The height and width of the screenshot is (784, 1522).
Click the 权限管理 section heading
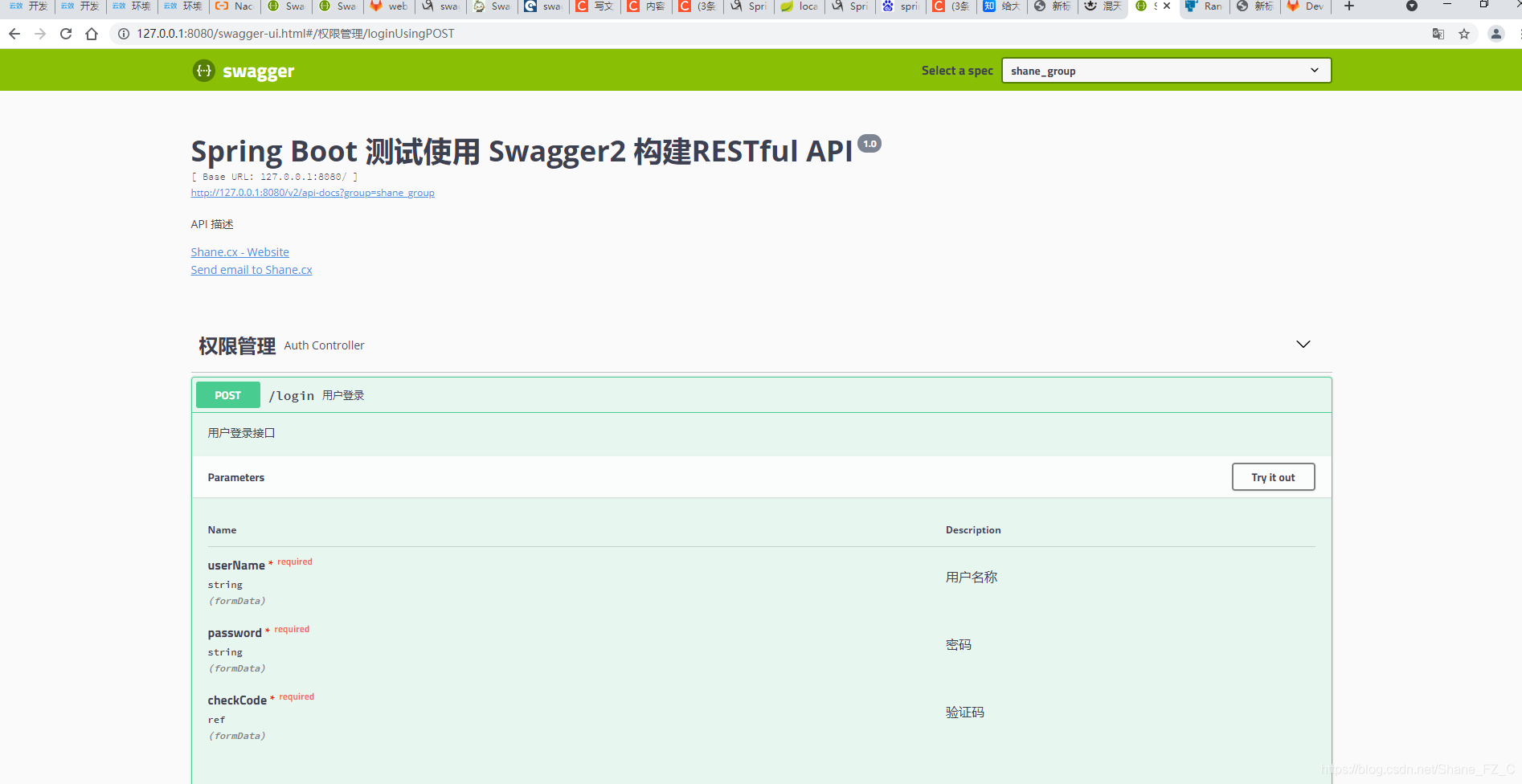(x=237, y=345)
